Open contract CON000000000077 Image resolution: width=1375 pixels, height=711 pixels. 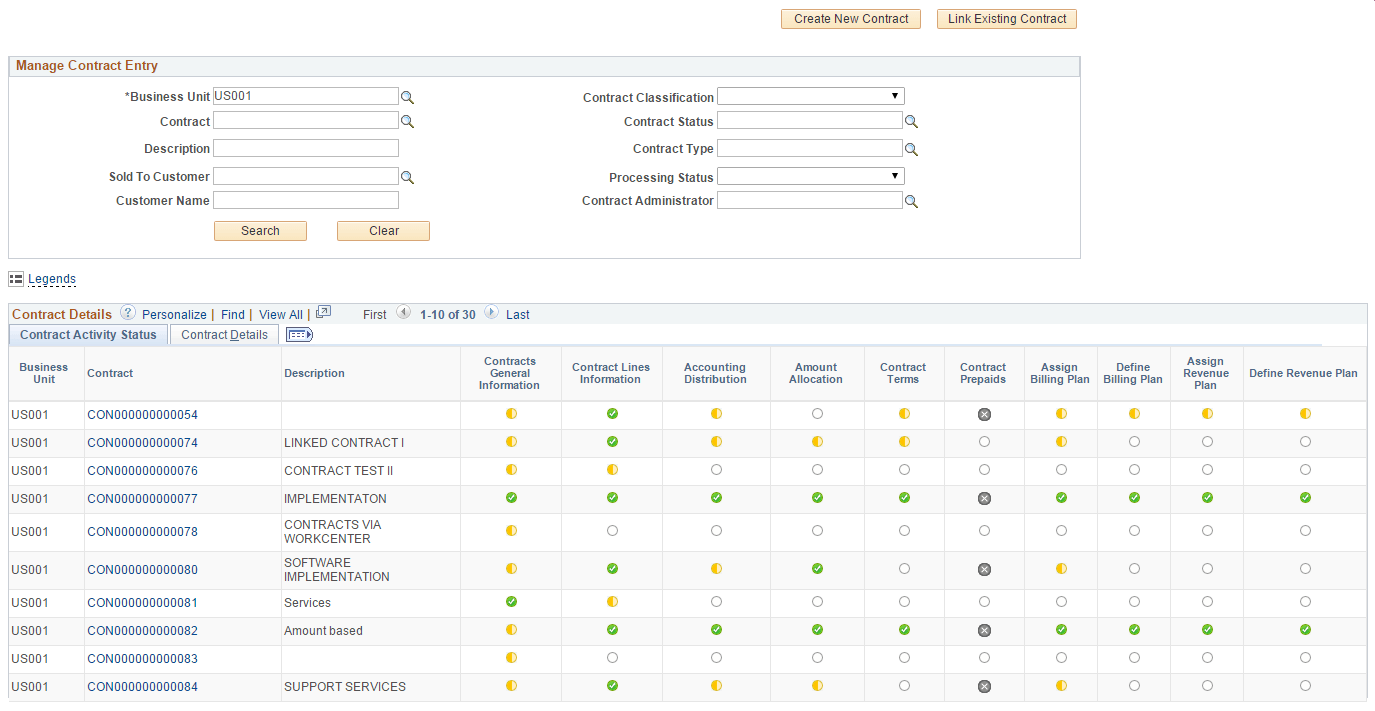141,498
